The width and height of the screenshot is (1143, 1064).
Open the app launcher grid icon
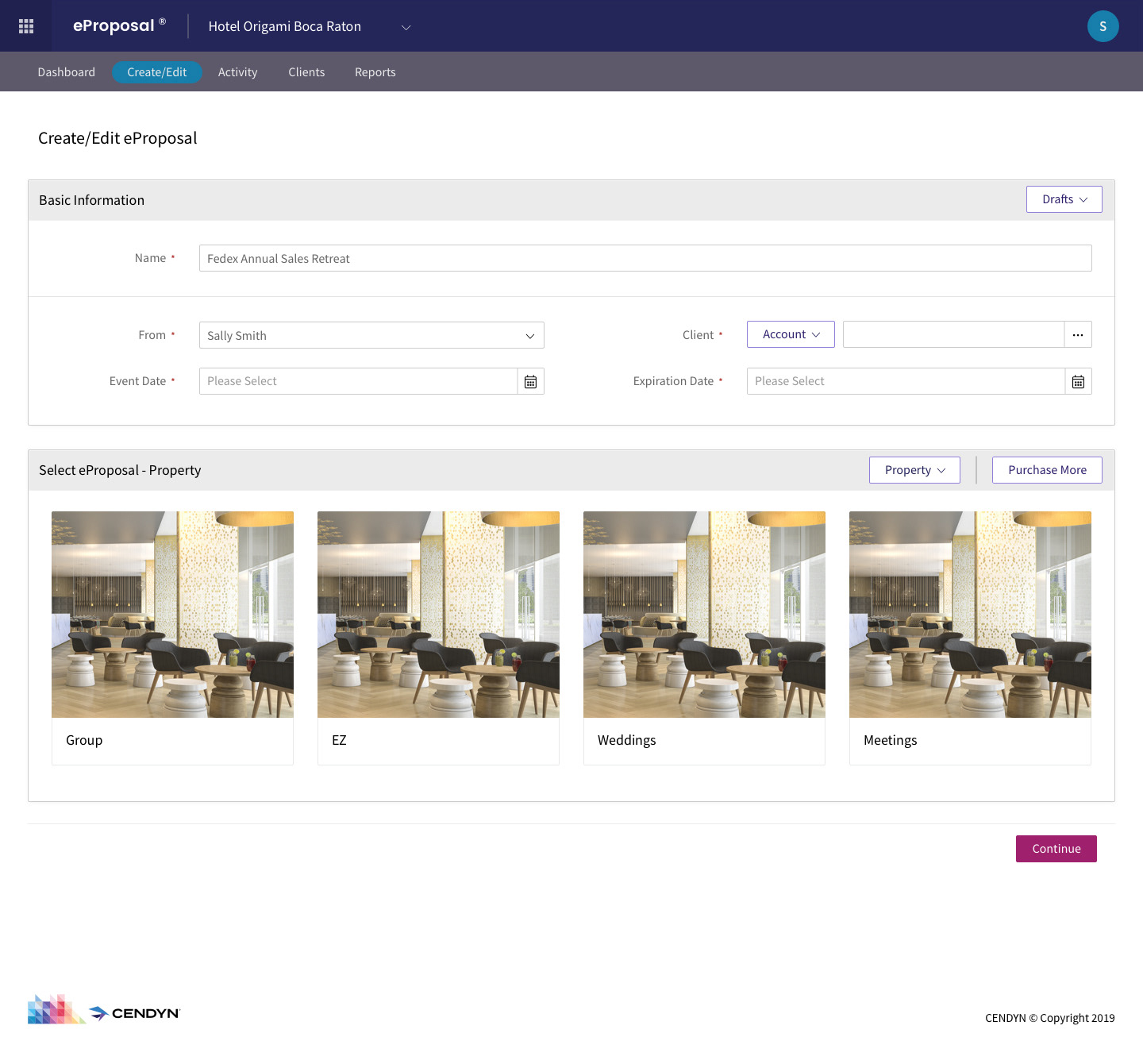(x=26, y=26)
